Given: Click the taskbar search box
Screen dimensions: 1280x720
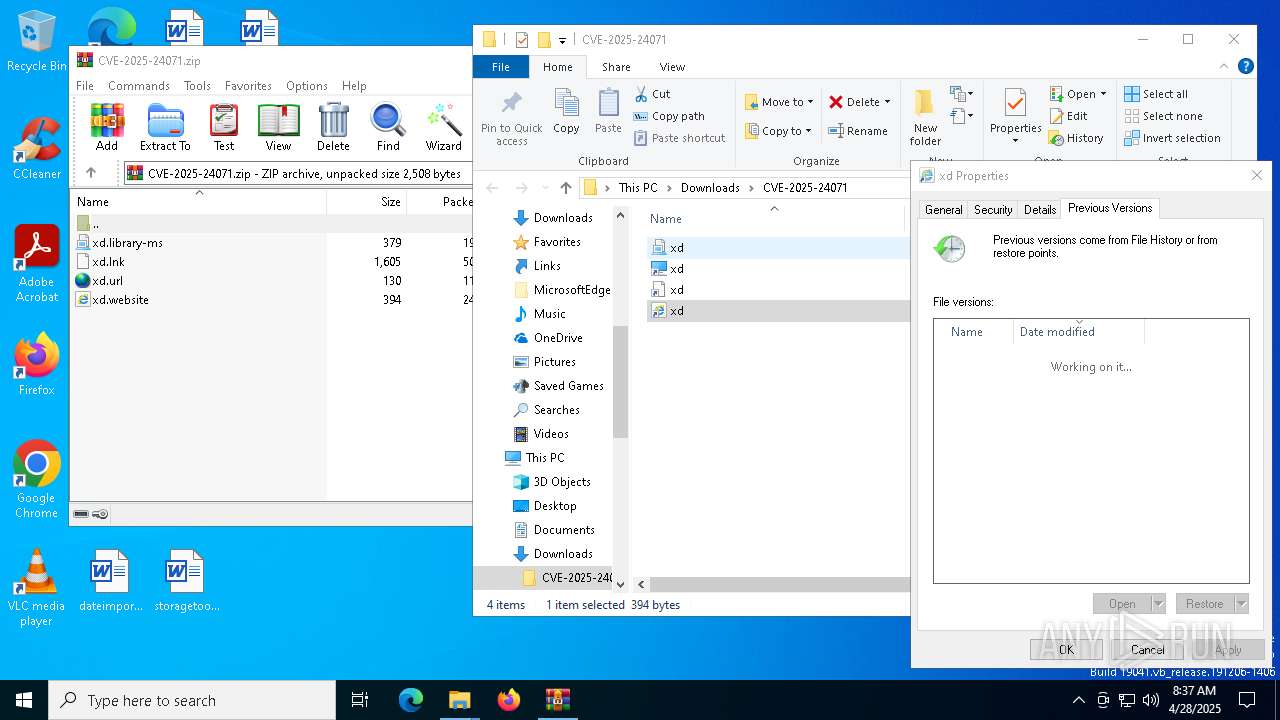Looking at the screenshot, I should coord(192,700).
